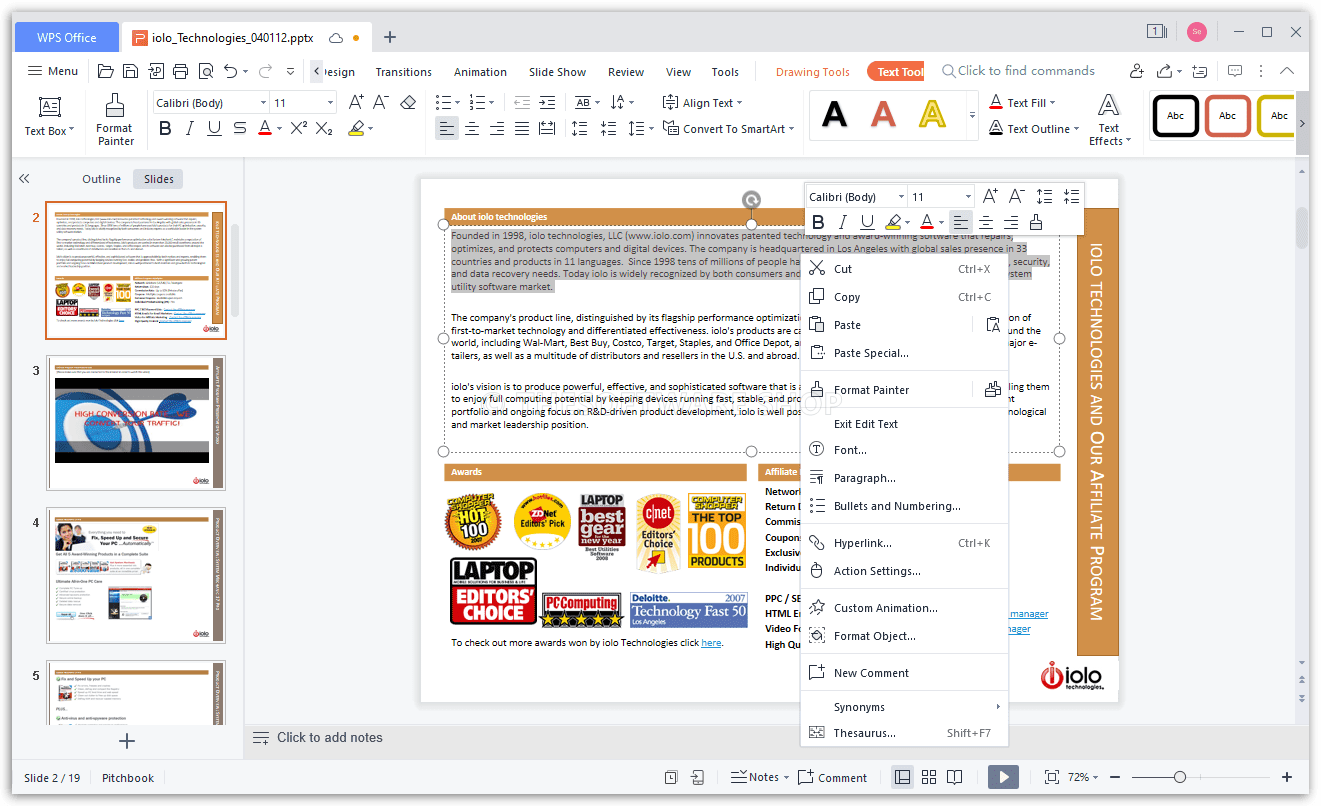Screen dimensions: 1321x806
Task: Choose New Comment in context menu
Action: (904, 673)
